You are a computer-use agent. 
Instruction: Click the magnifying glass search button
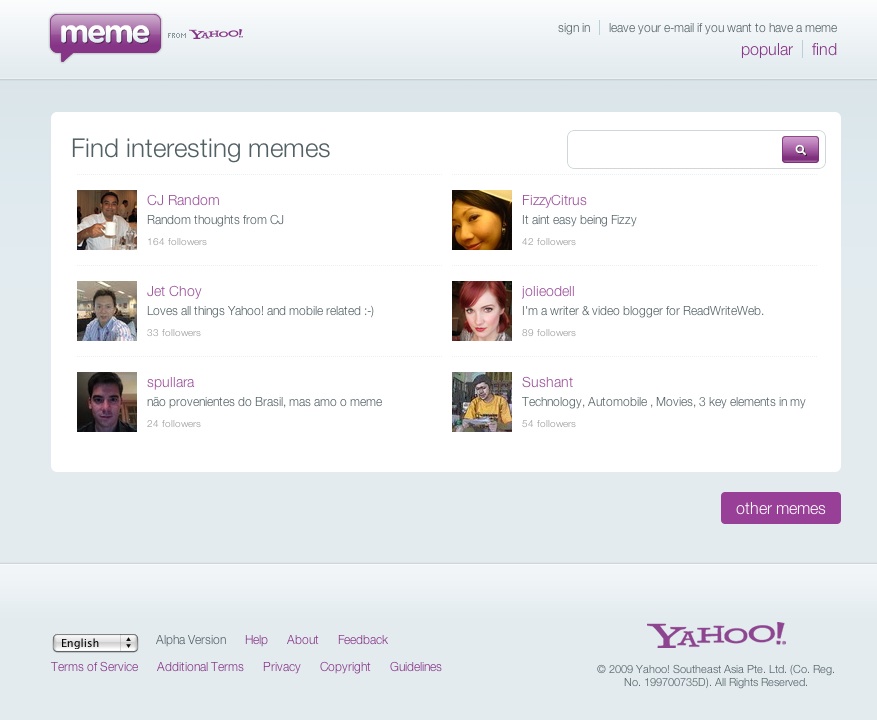click(x=799, y=150)
